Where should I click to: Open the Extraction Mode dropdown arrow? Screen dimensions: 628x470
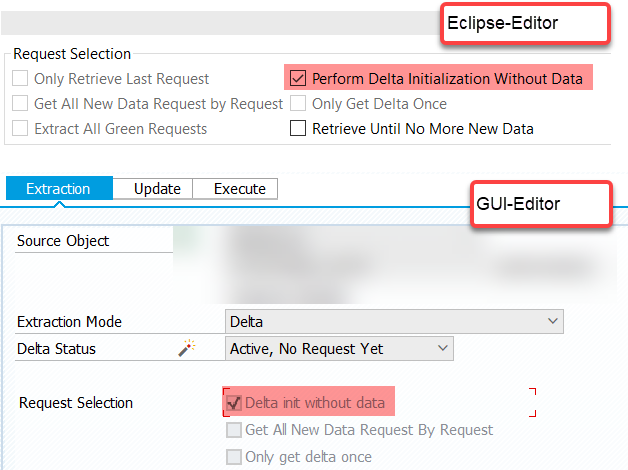(x=553, y=321)
